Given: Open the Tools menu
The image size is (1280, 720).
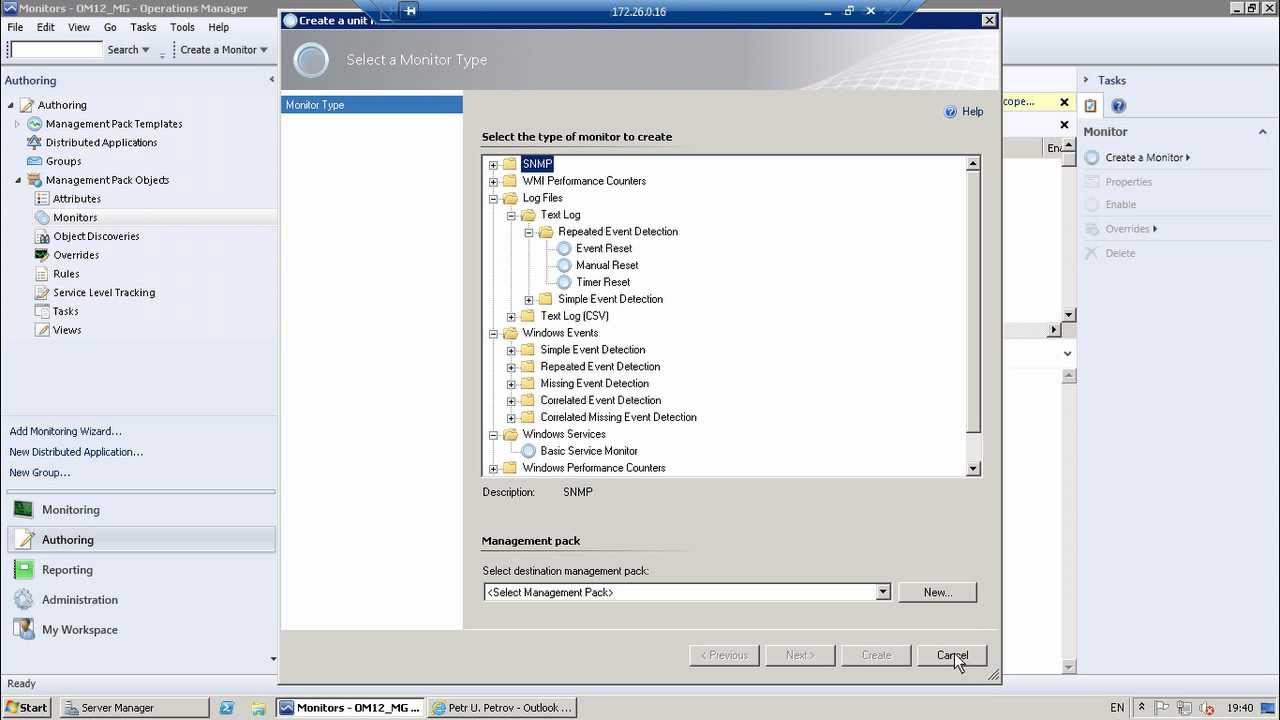Looking at the screenshot, I should coord(182,27).
